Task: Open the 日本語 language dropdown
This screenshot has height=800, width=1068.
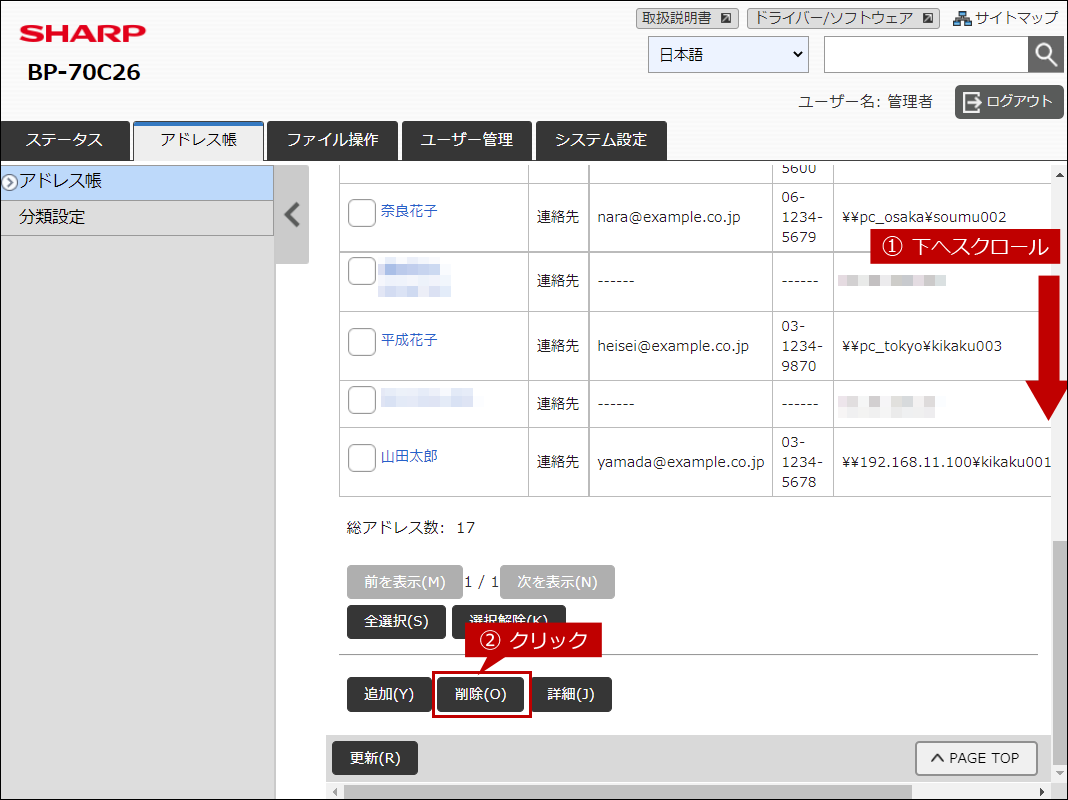Action: click(x=728, y=55)
